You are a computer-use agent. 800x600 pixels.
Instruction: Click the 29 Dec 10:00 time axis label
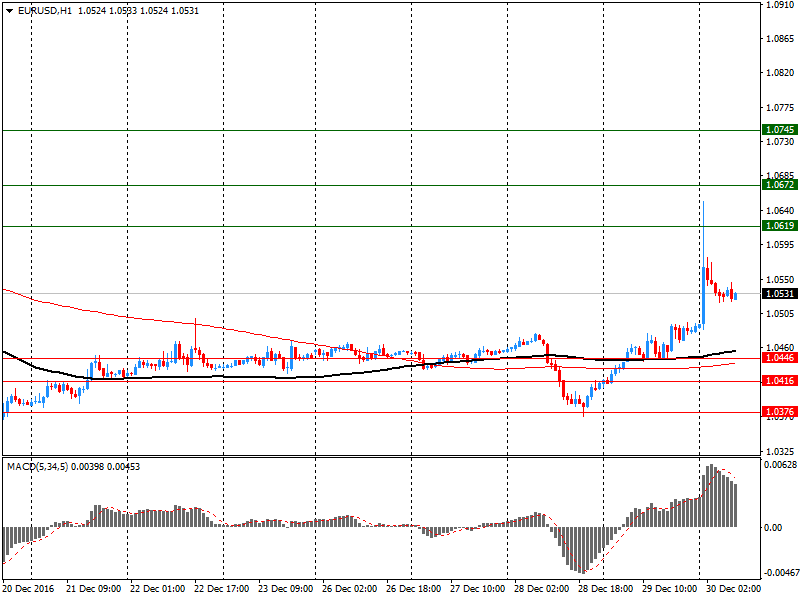coord(670,589)
